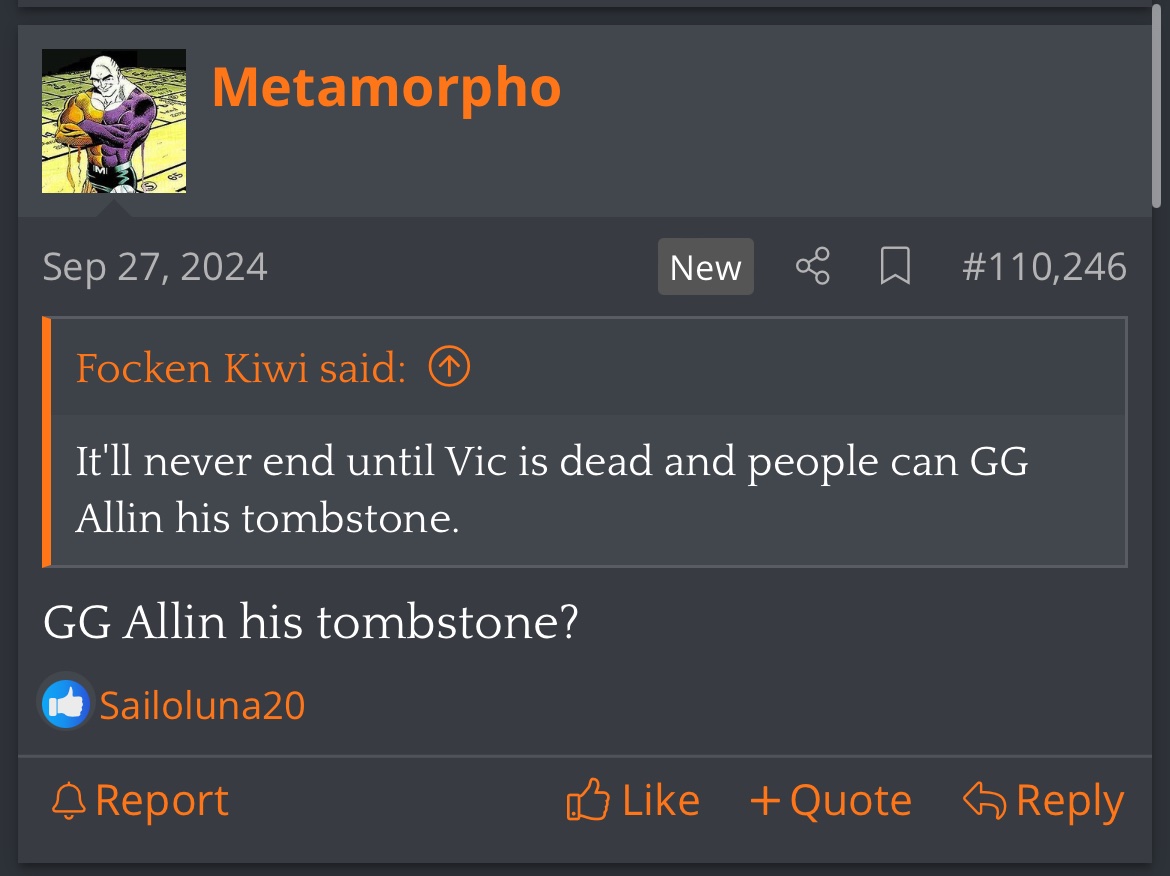This screenshot has width=1170, height=876.
Task: Expand the quoted text about Vic
Action: 552,490
